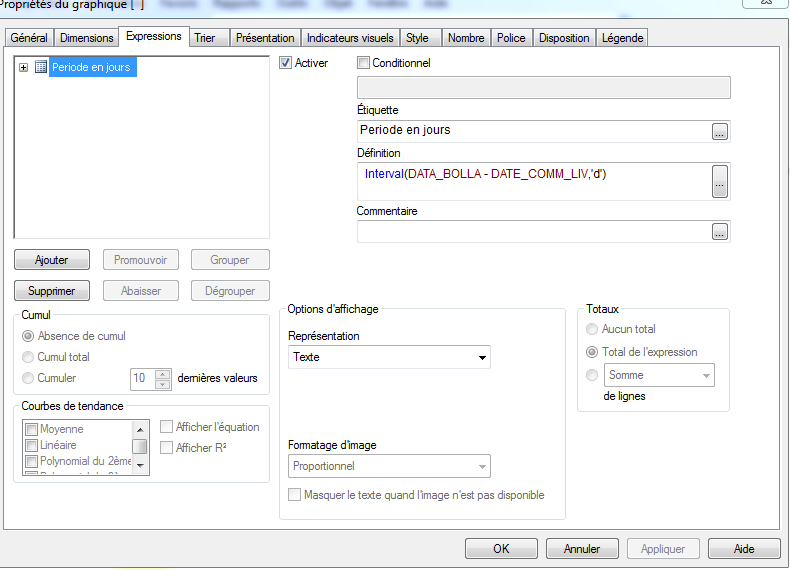Switch to the Nombre tab
790x570 pixels.
pos(466,38)
